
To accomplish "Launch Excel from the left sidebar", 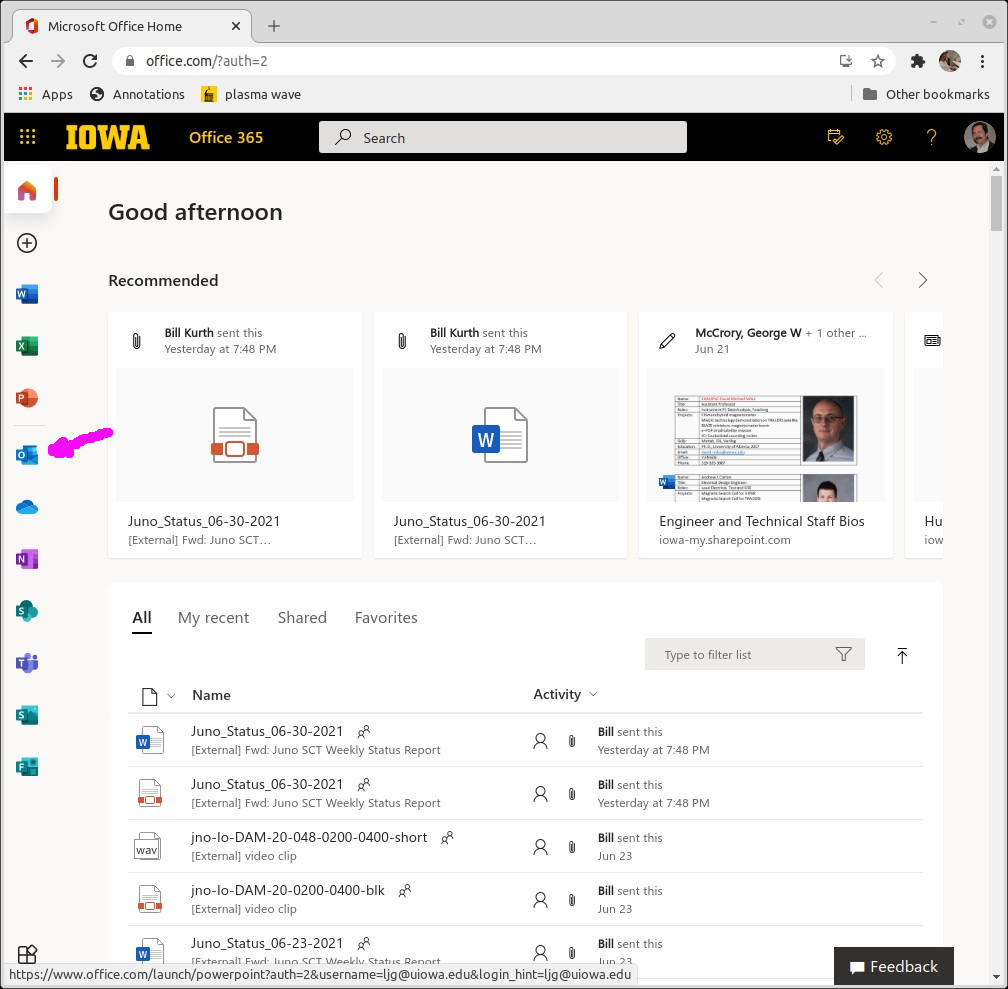I will click(27, 346).
